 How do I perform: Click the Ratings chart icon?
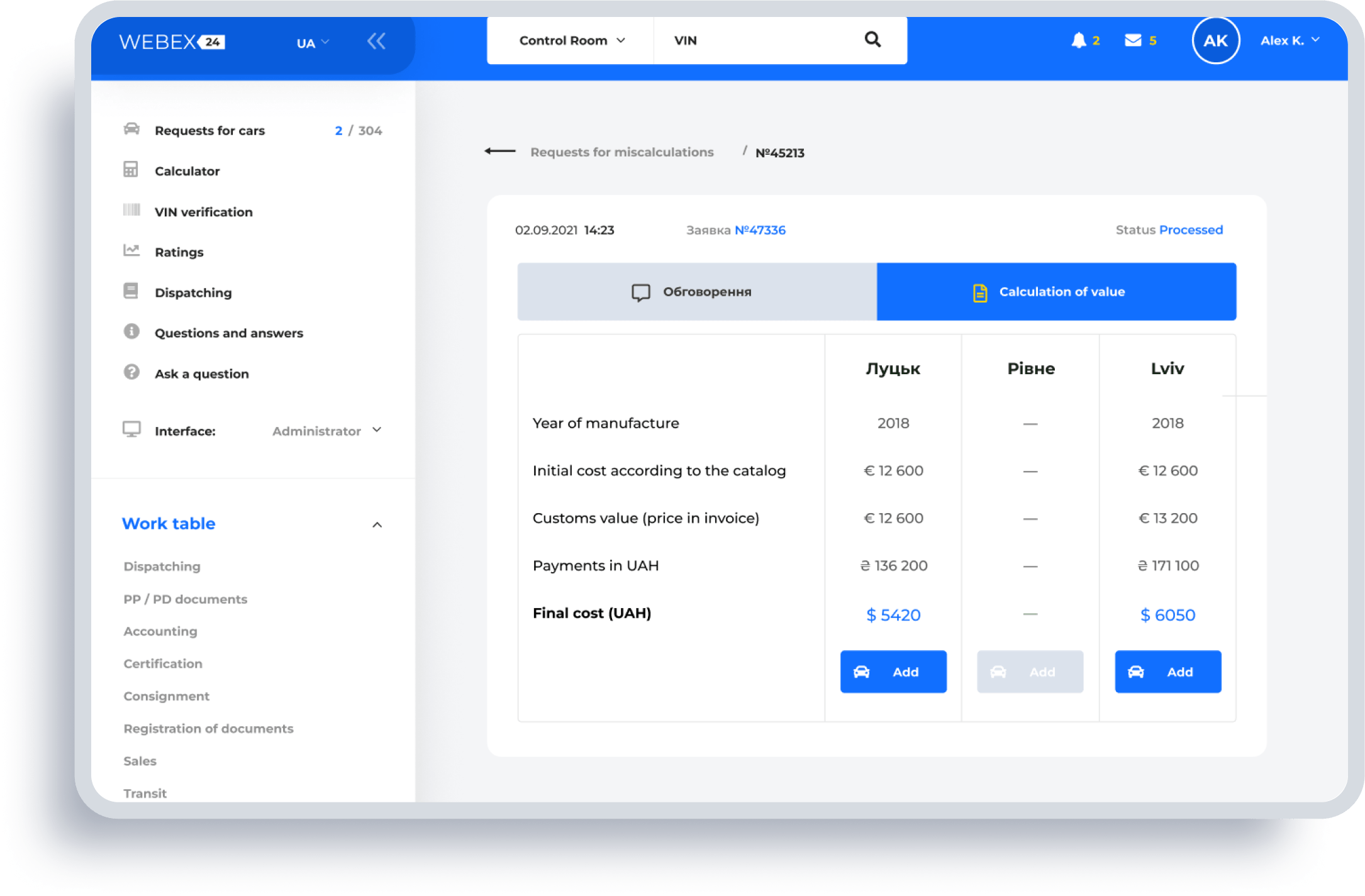point(131,251)
